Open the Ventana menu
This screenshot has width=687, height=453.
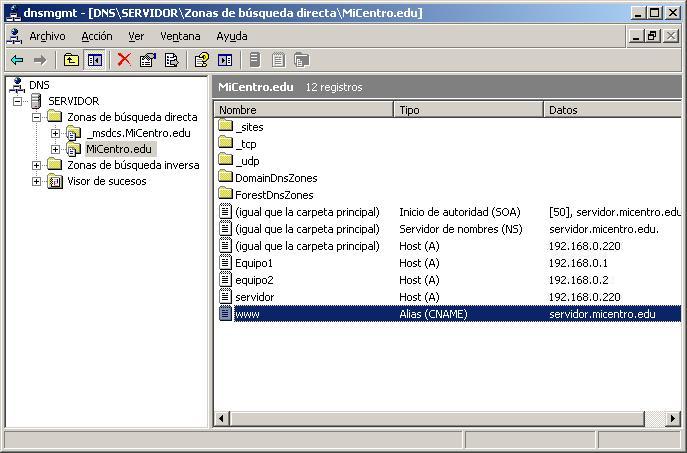pos(180,36)
